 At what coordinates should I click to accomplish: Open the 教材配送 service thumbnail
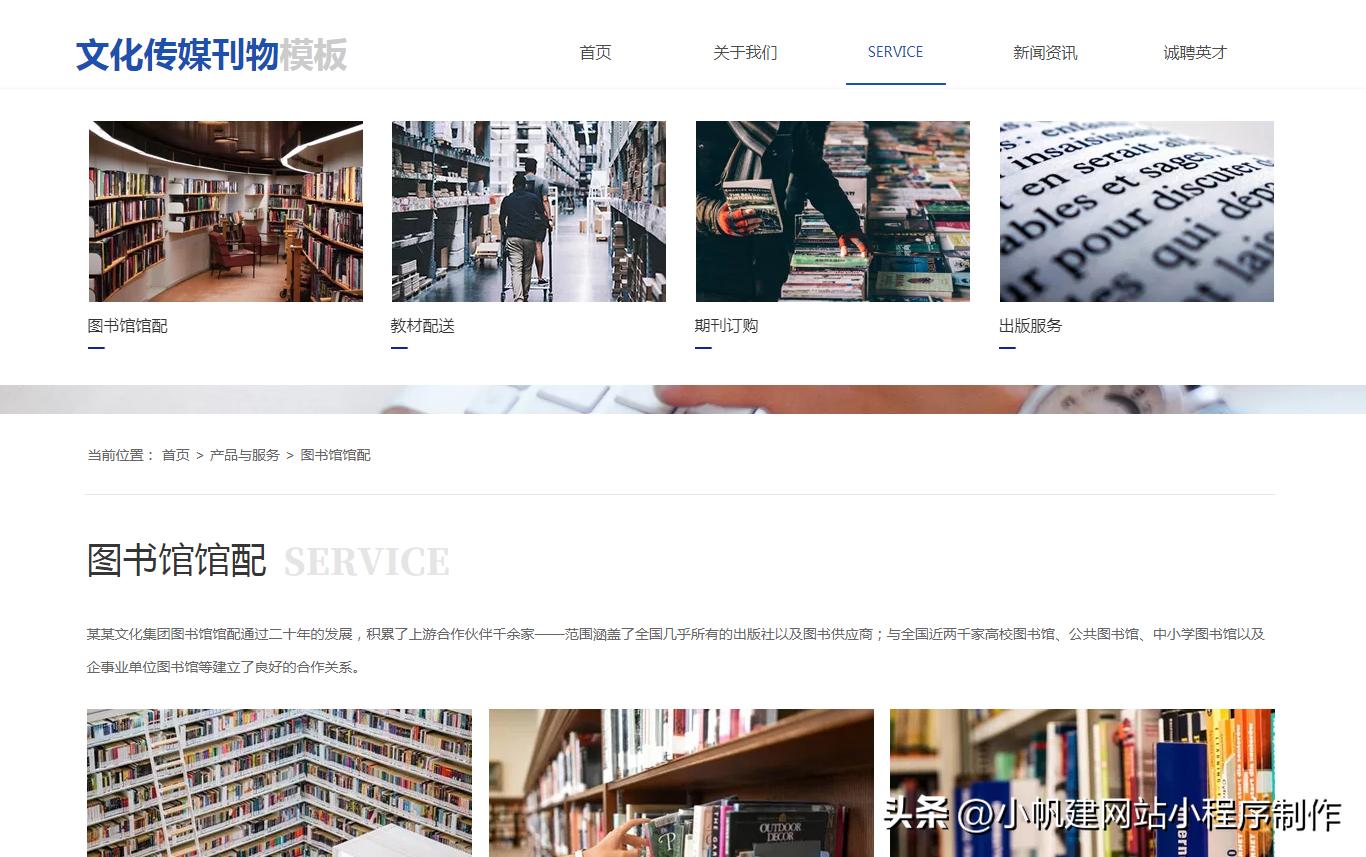[x=529, y=211]
